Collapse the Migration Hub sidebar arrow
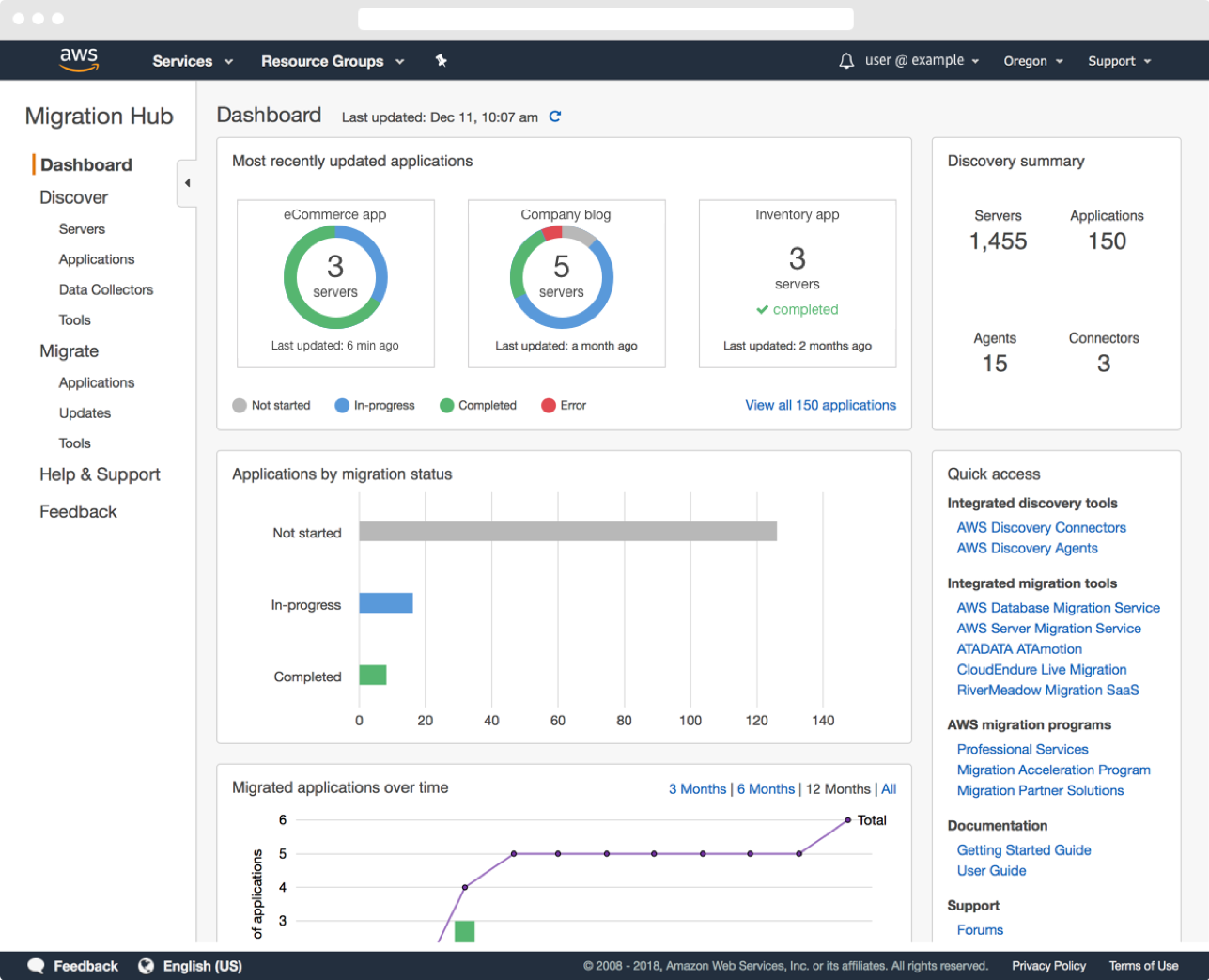1209x980 pixels. 187,183
